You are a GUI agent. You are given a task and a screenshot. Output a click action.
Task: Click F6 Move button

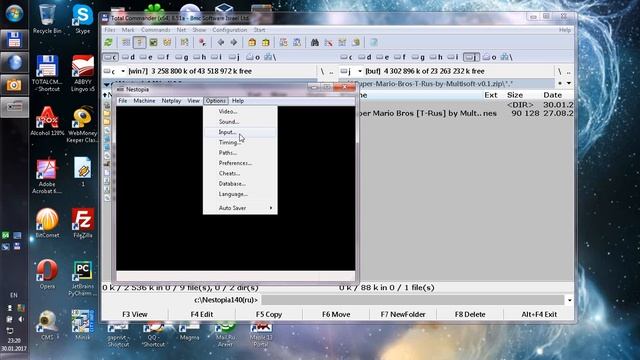(x=336, y=314)
